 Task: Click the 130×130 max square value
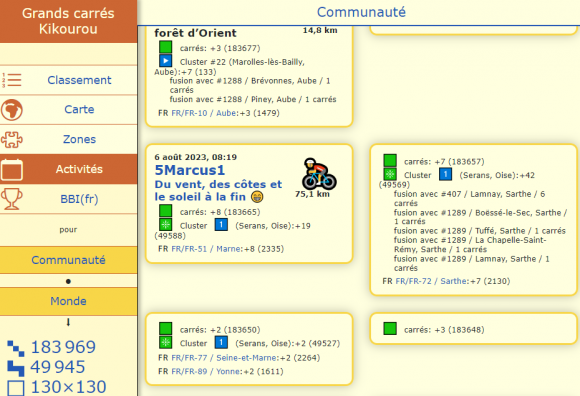click(68, 387)
